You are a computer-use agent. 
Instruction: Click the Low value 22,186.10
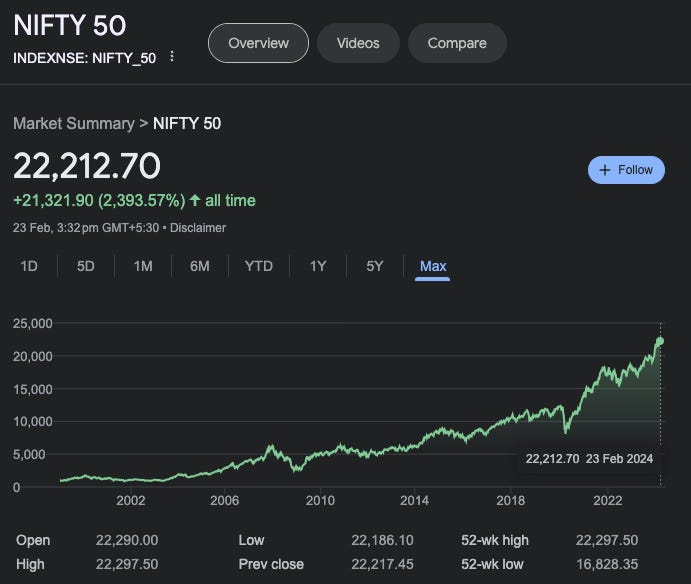pyautogui.click(x=383, y=540)
